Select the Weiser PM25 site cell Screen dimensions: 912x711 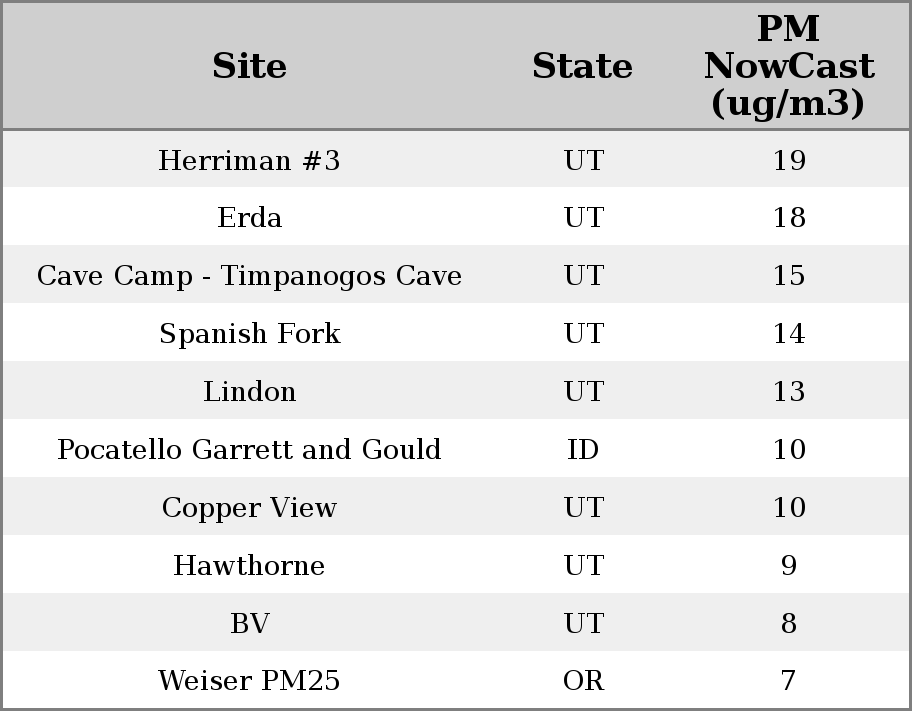click(249, 681)
